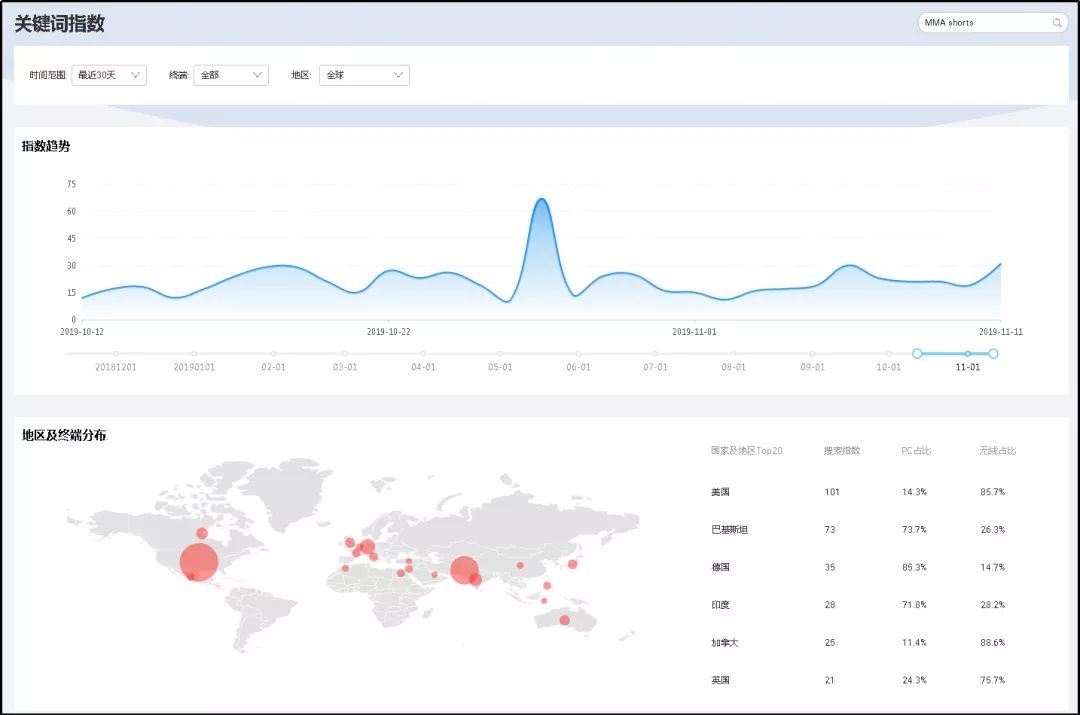The height and width of the screenshot is (715, 1080).
Task: Select the 巴基斯坦 row in country table
Action: pyautogui.click(x=729, y=529)
